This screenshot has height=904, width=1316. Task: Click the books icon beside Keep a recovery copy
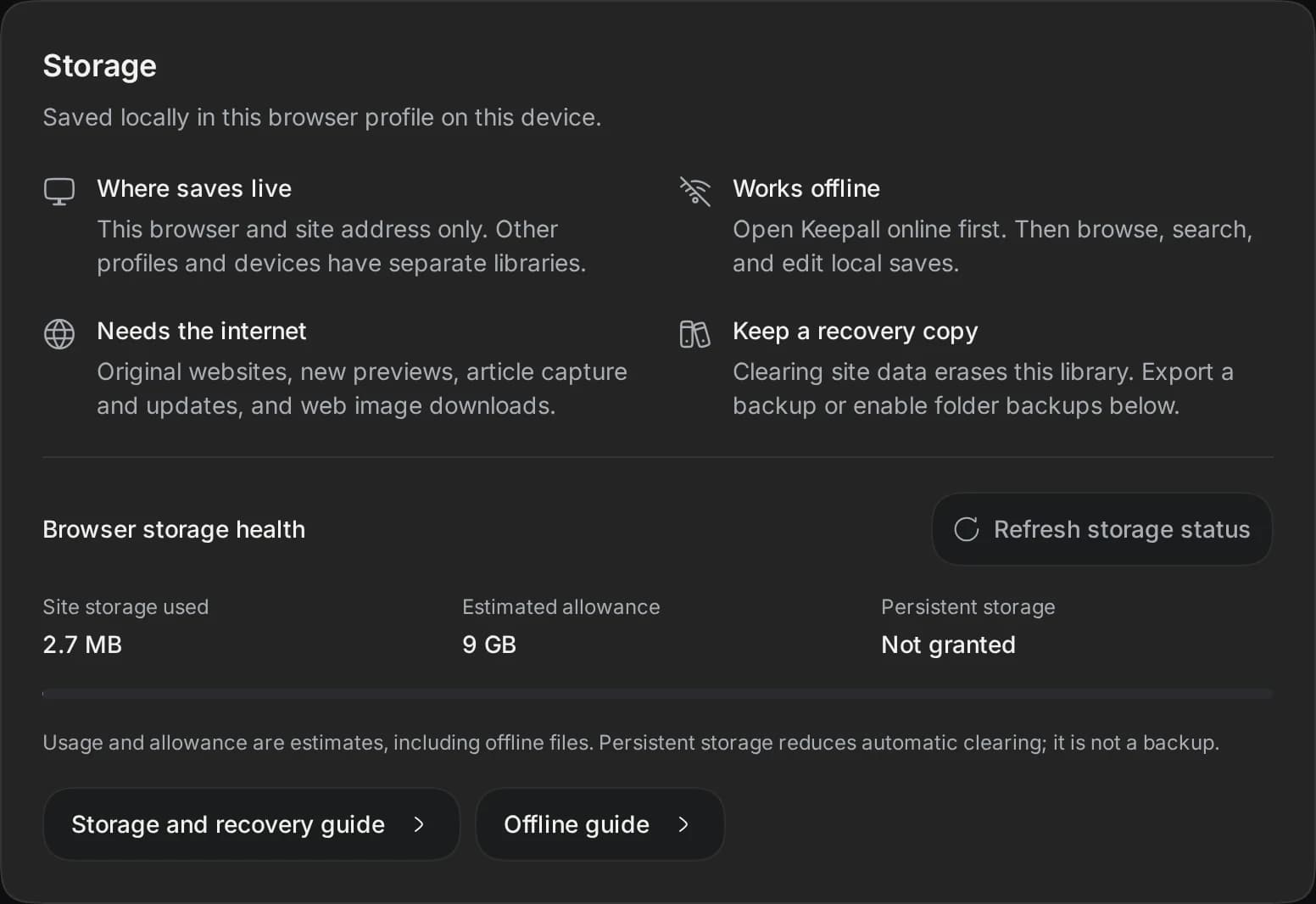(x=695, y=334)
